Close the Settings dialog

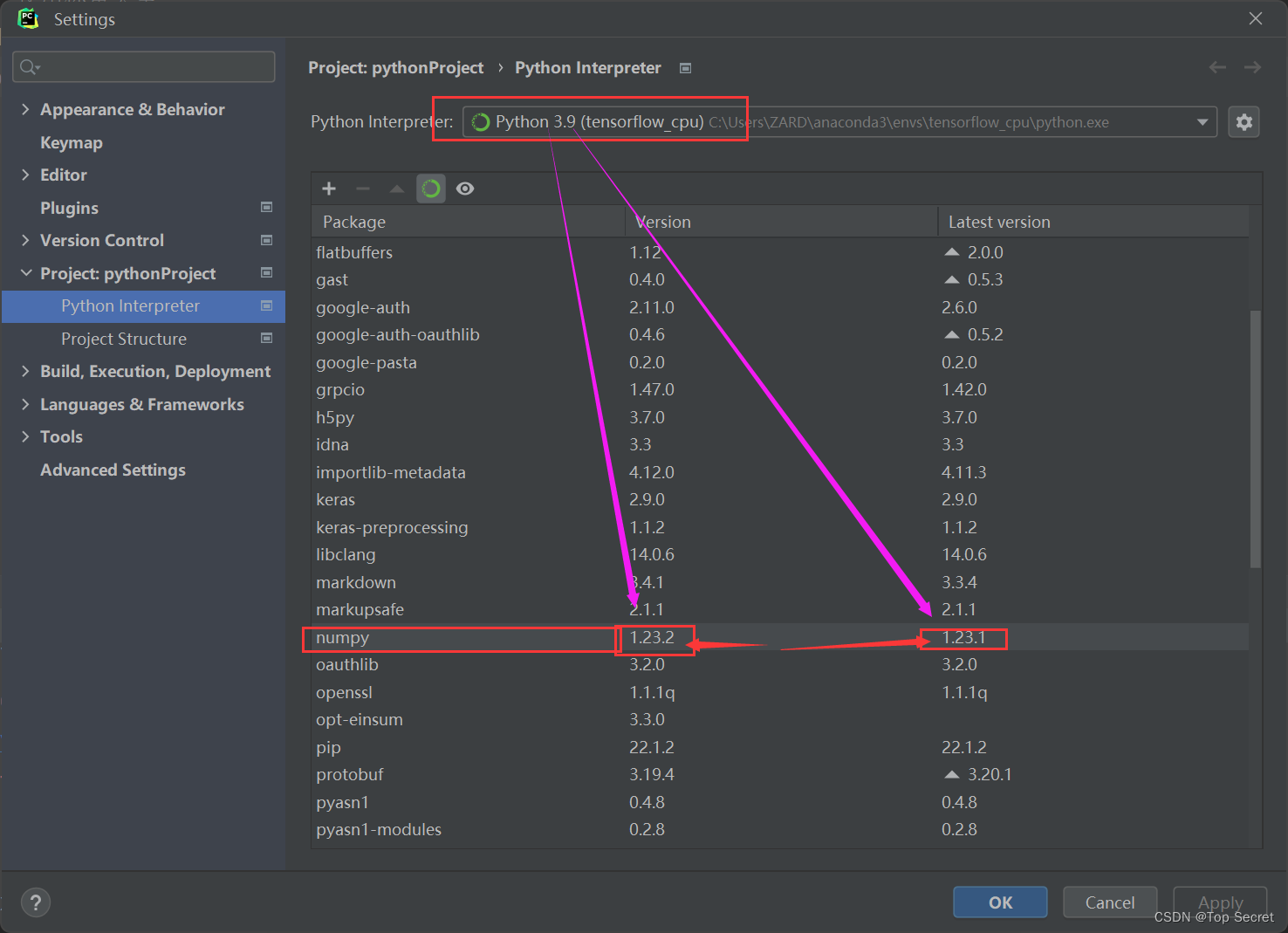click(1256, 18)
